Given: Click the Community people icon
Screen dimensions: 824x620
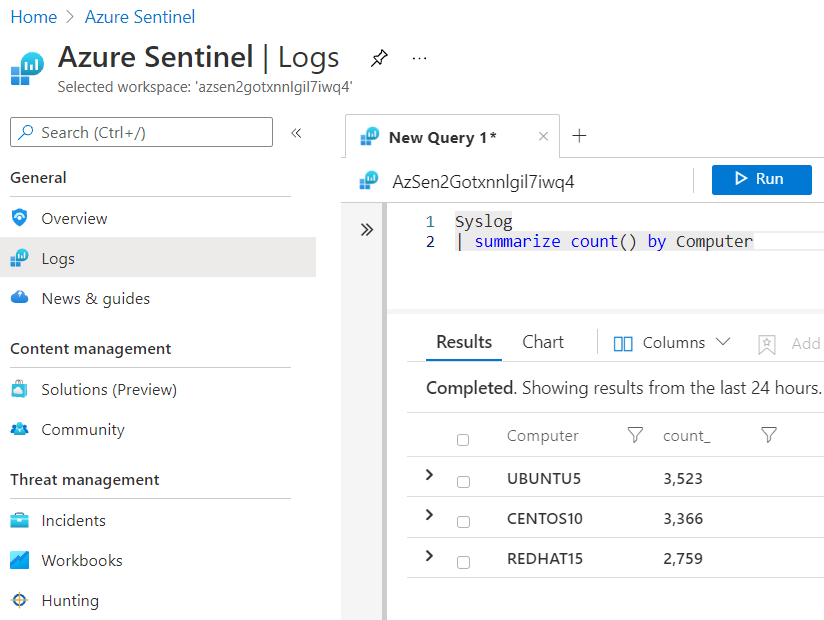Looking at the screenshot, I should (x=19, y=429).
